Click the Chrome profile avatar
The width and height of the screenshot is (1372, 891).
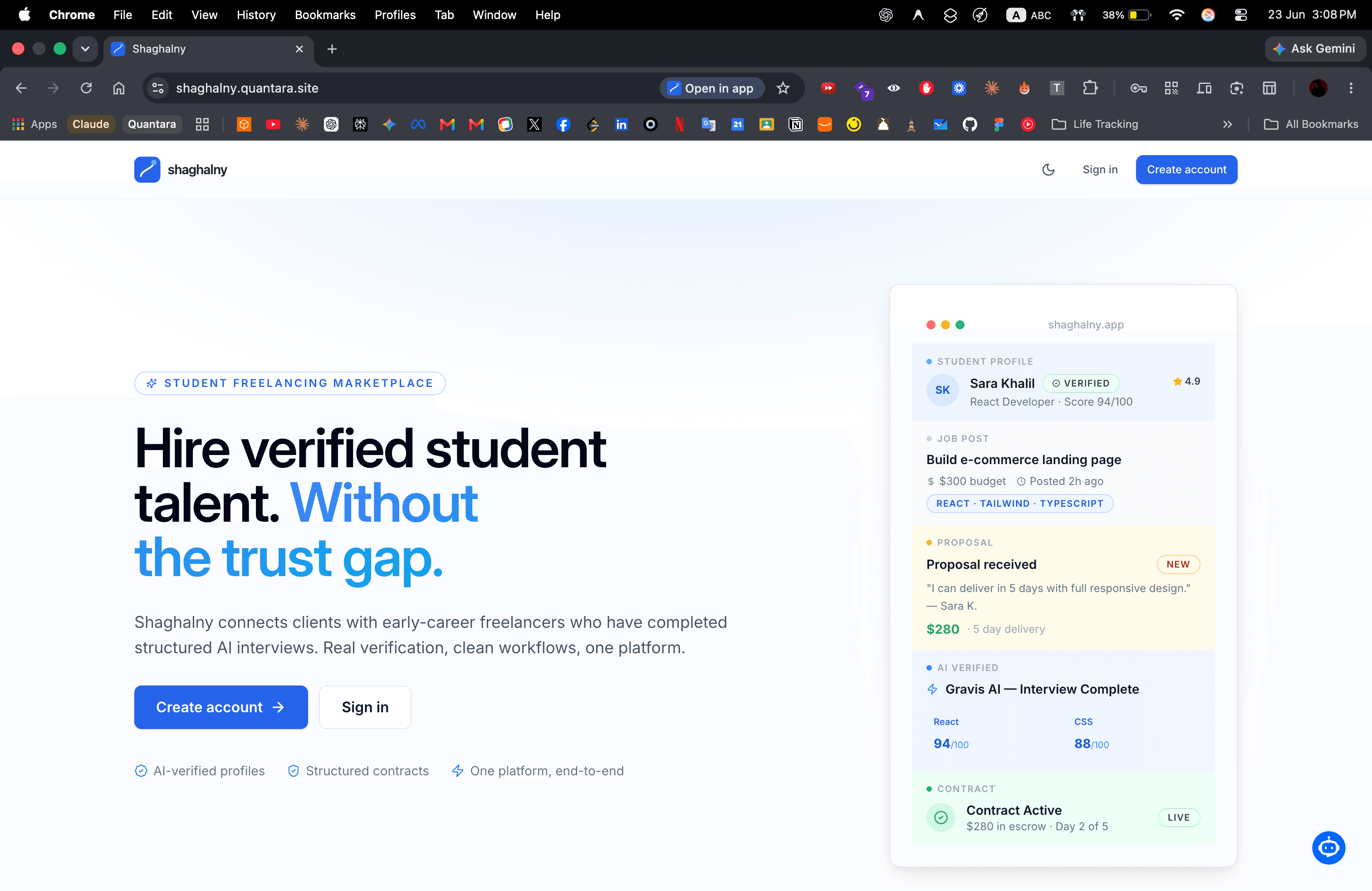tap(1318, 88)
